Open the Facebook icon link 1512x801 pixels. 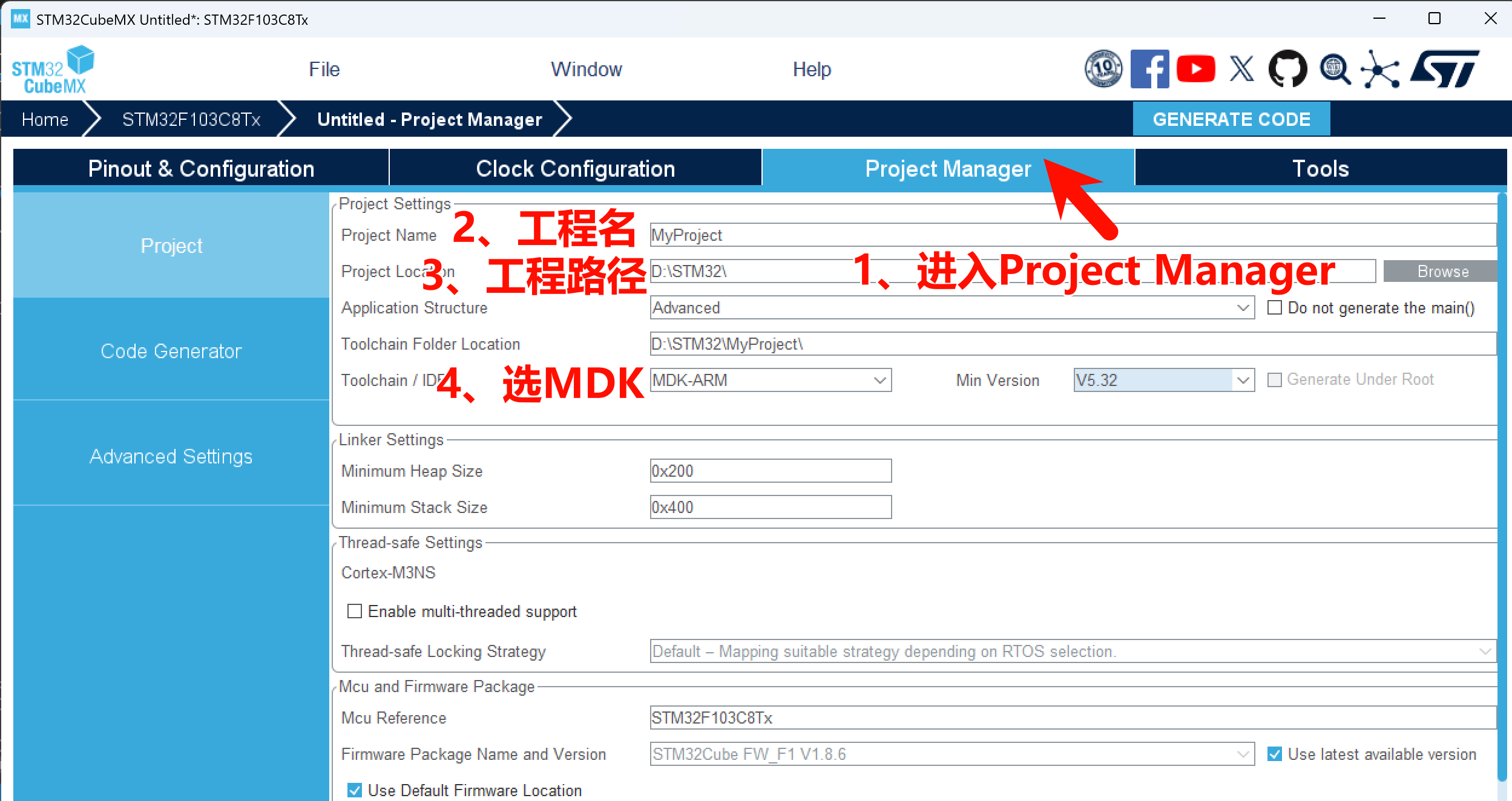click(1149, 69)
